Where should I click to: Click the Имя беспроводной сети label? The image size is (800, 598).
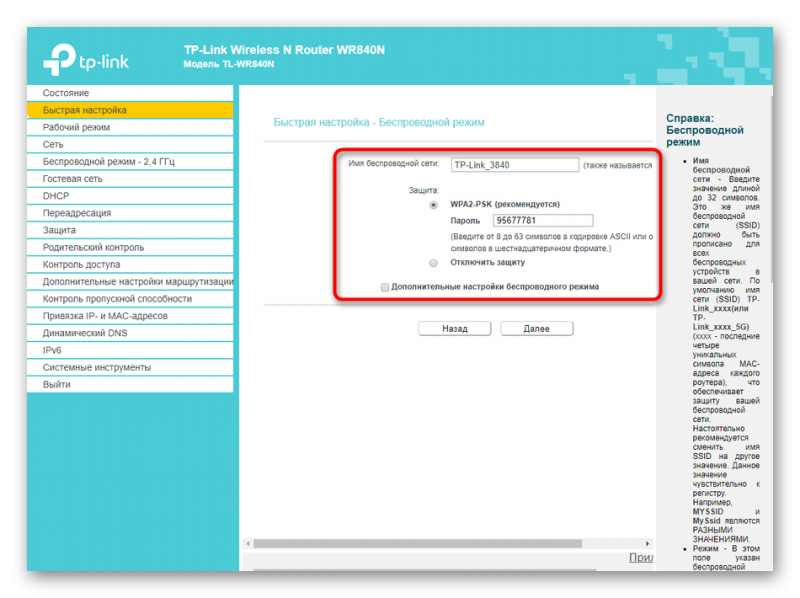tap(393, 163)
